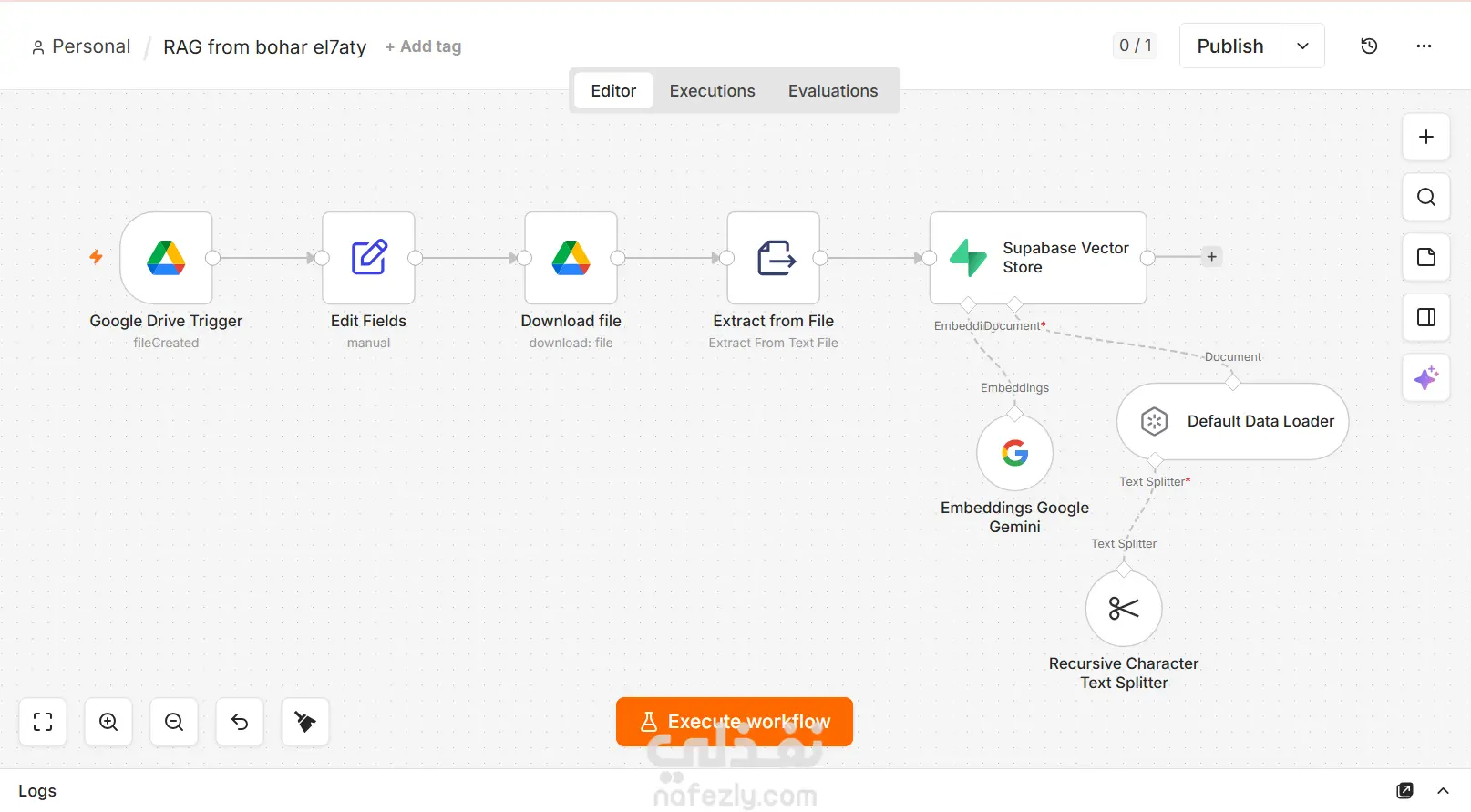Open the Edit Fields node

coord(368,258)
